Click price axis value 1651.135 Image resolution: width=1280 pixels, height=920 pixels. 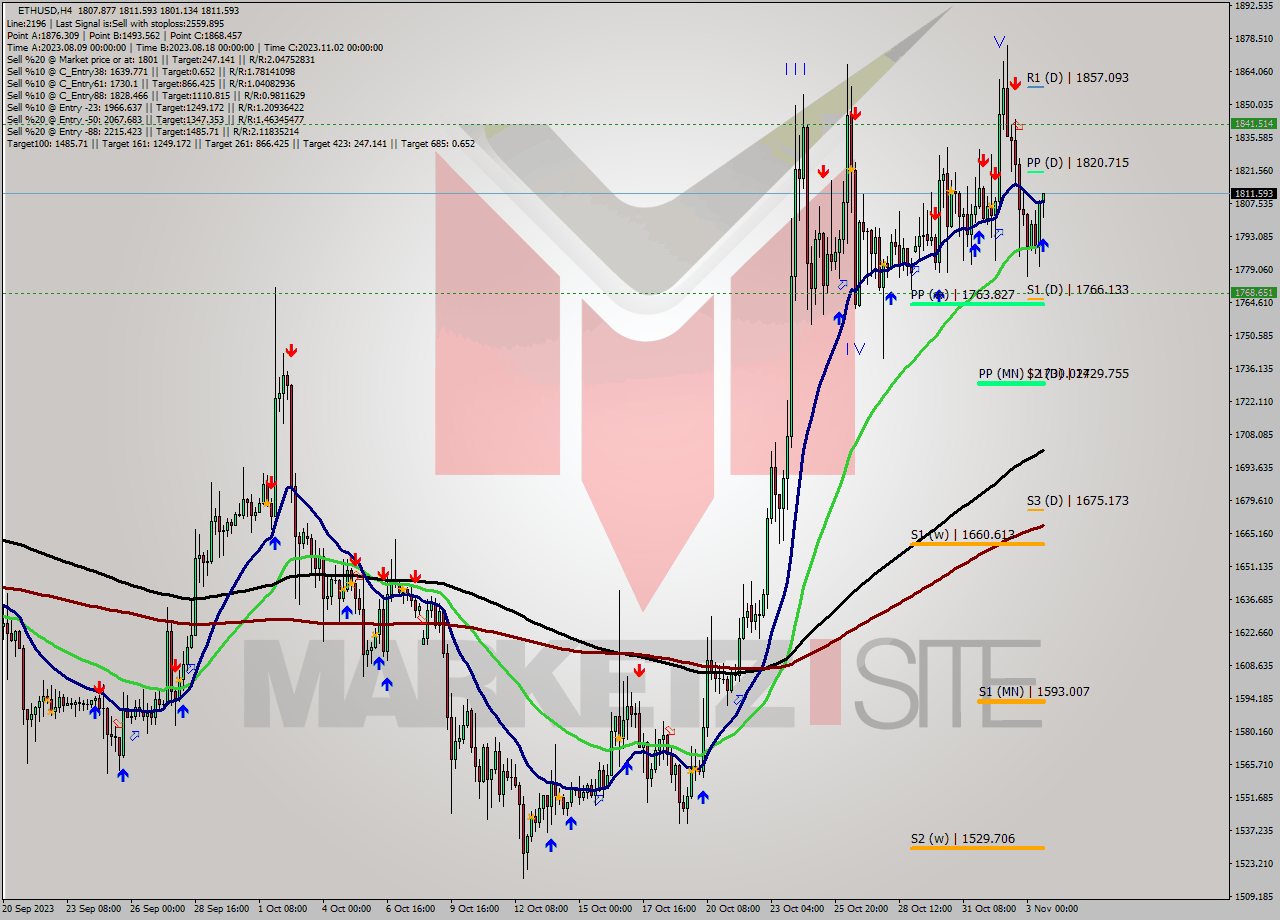(1253, 567)
